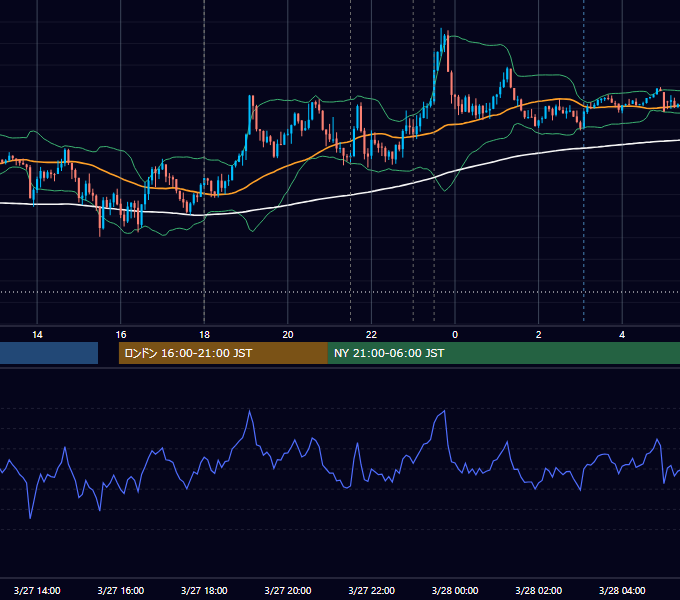Click the blue session bar before London
The width and height of the screenshot is (680, 600).
tap(49, 353)
